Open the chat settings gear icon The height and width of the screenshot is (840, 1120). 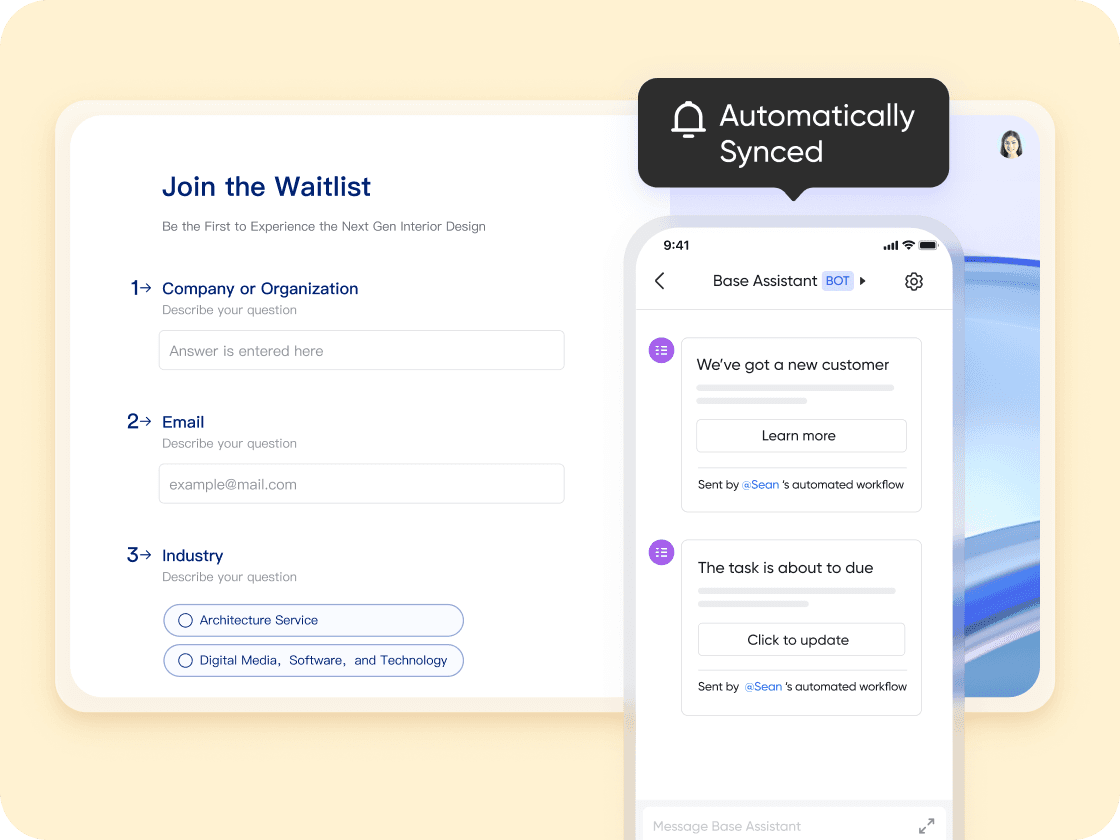click(x=914, y=281)
